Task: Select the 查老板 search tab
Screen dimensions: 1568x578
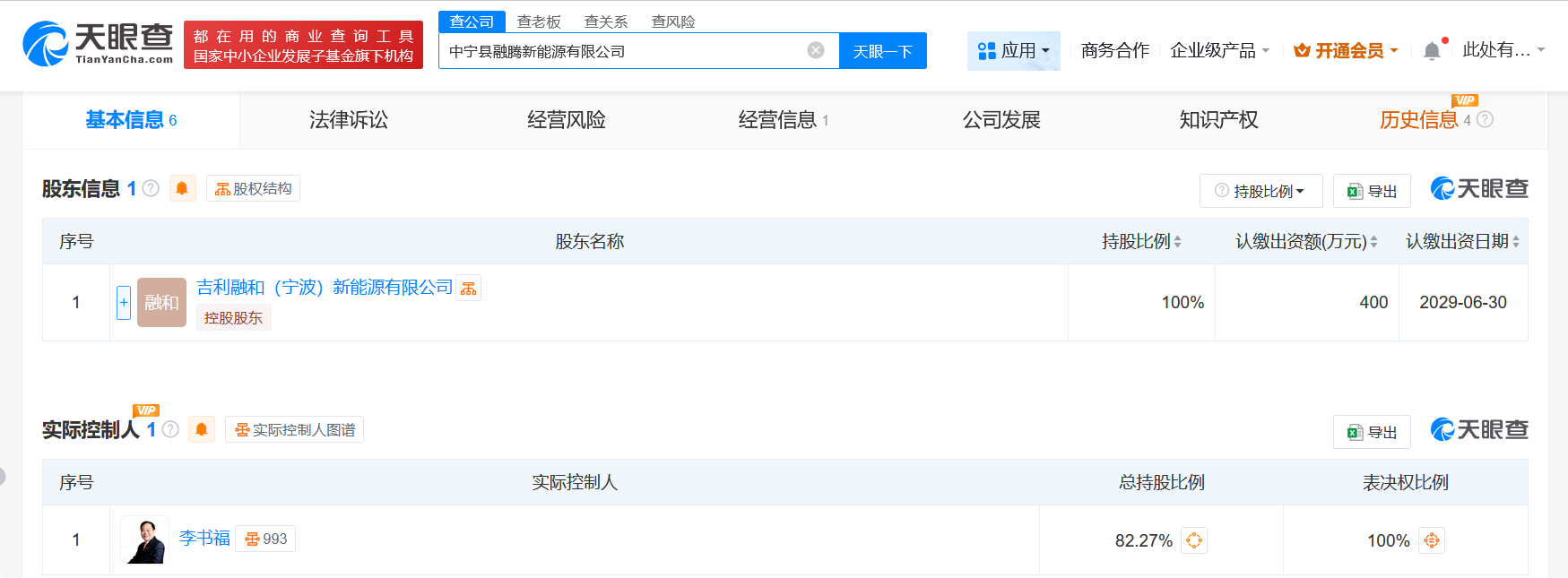Action: point(539,22)
